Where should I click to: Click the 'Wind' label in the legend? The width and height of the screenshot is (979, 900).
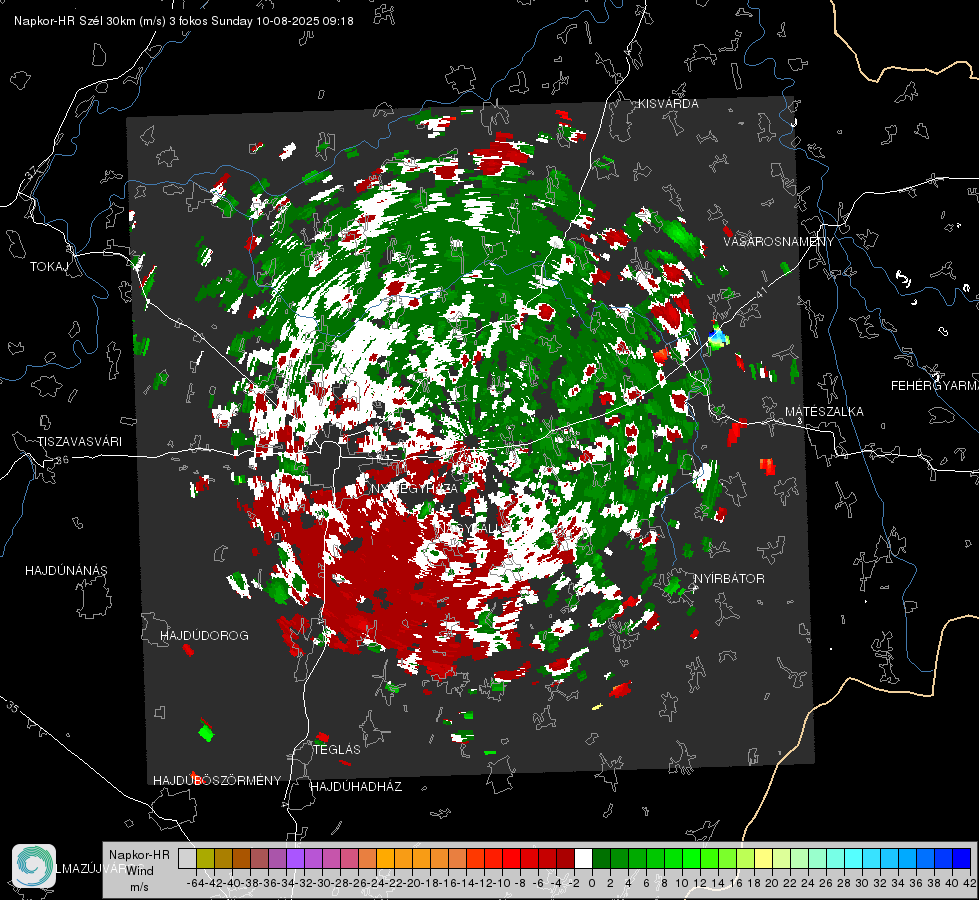click(x=140, y=871)
